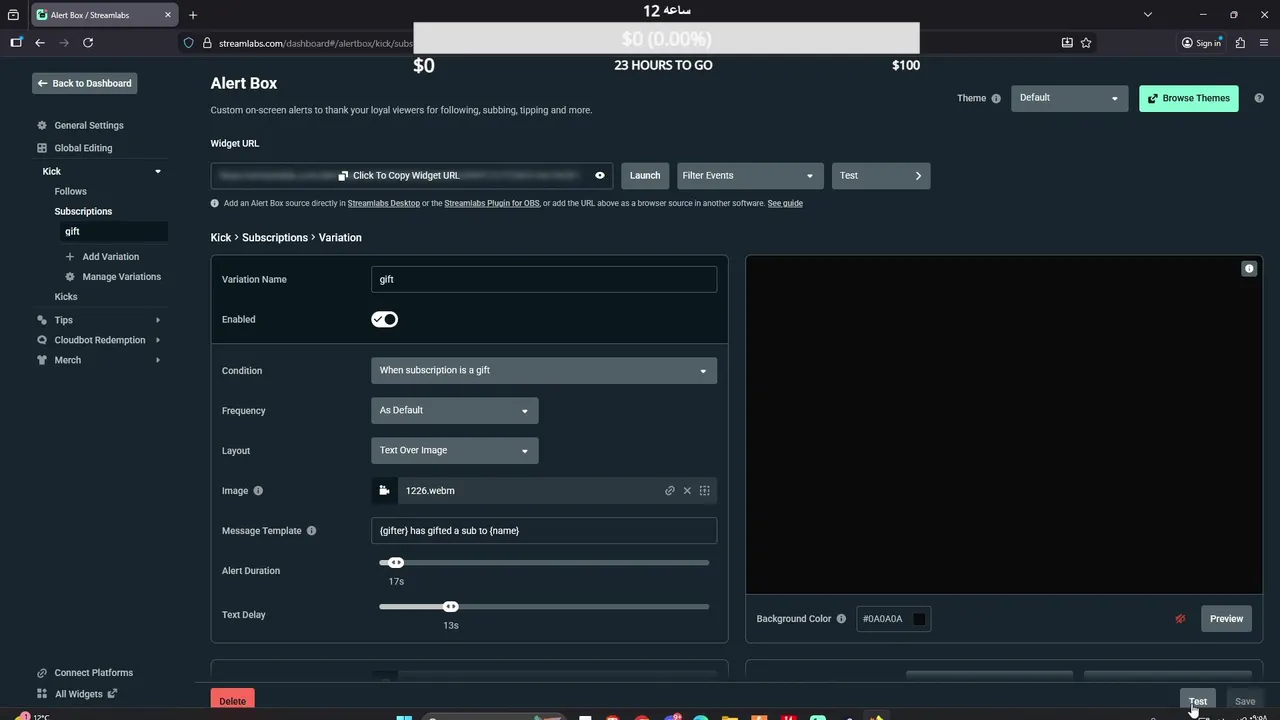
Task: Open the tab list dropdown arrow
Action: point(1148,15)
